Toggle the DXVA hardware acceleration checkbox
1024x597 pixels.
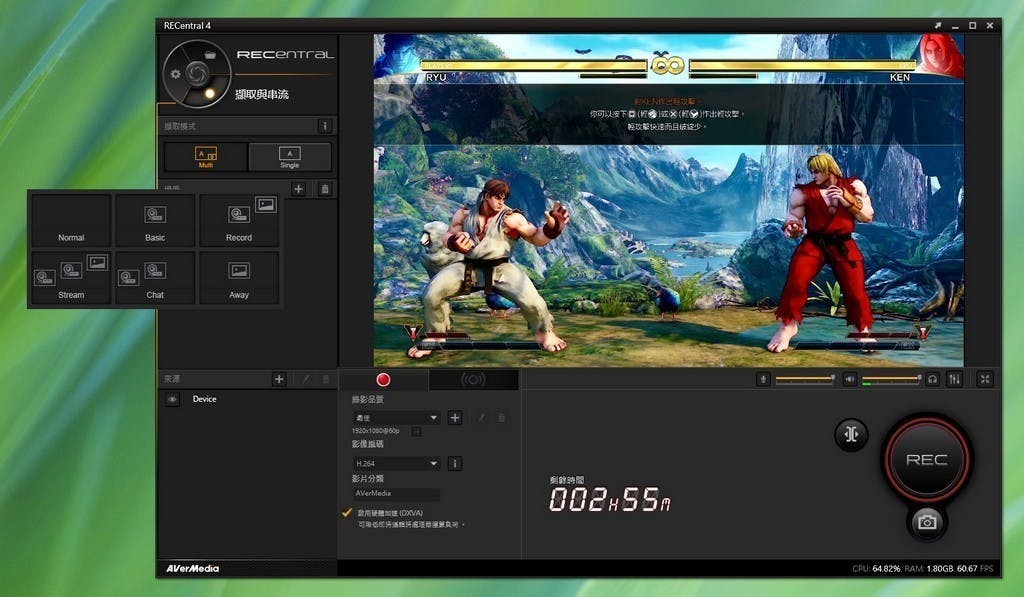[347, 512]
